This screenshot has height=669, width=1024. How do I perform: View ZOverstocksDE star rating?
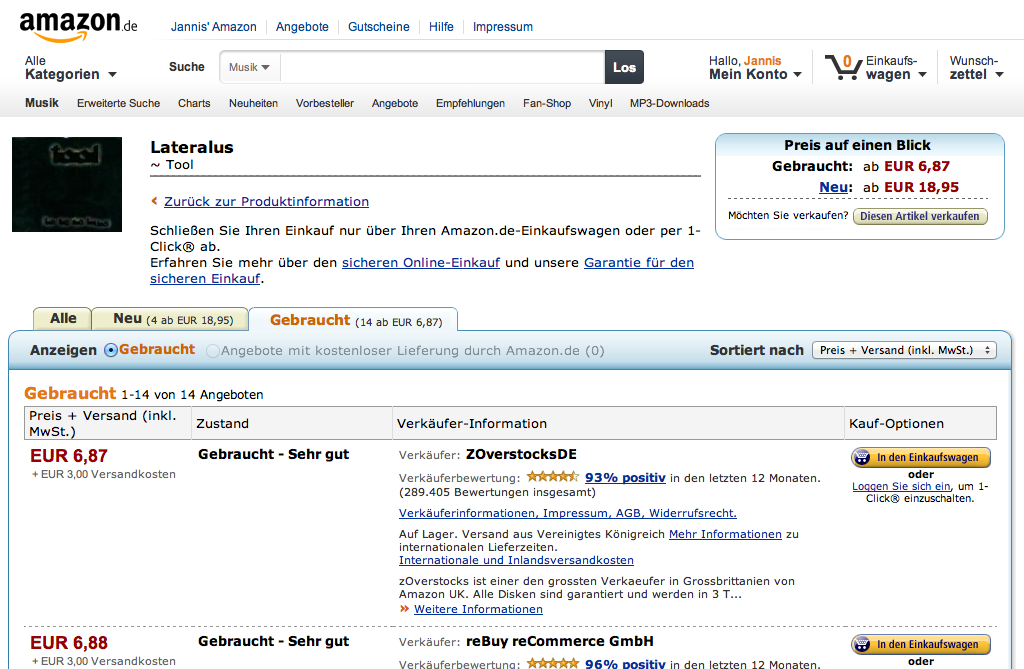tap(552, 477)
